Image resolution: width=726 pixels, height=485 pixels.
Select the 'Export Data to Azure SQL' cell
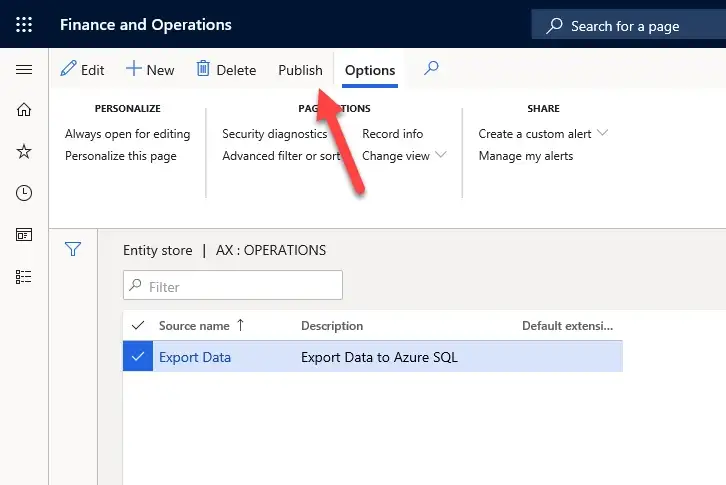379,357
